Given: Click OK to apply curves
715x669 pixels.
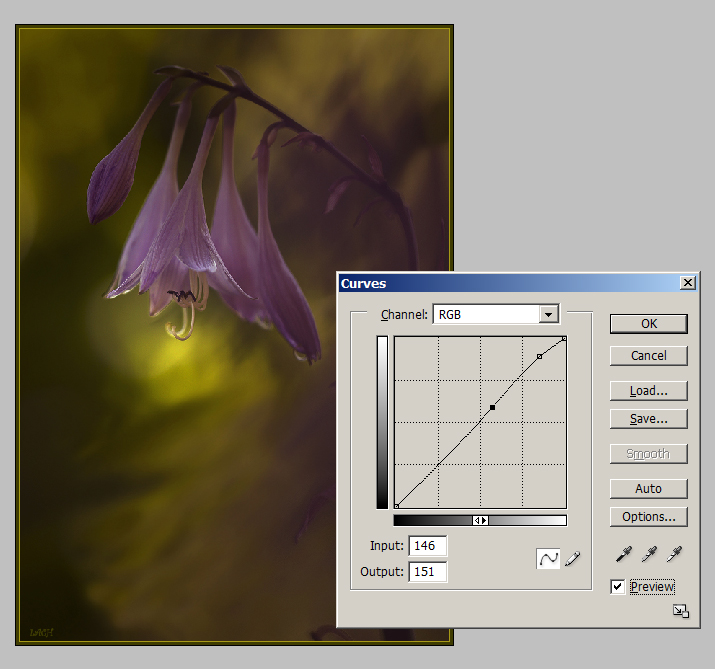Looking at the screenshot, I should [x=648, y=324].
